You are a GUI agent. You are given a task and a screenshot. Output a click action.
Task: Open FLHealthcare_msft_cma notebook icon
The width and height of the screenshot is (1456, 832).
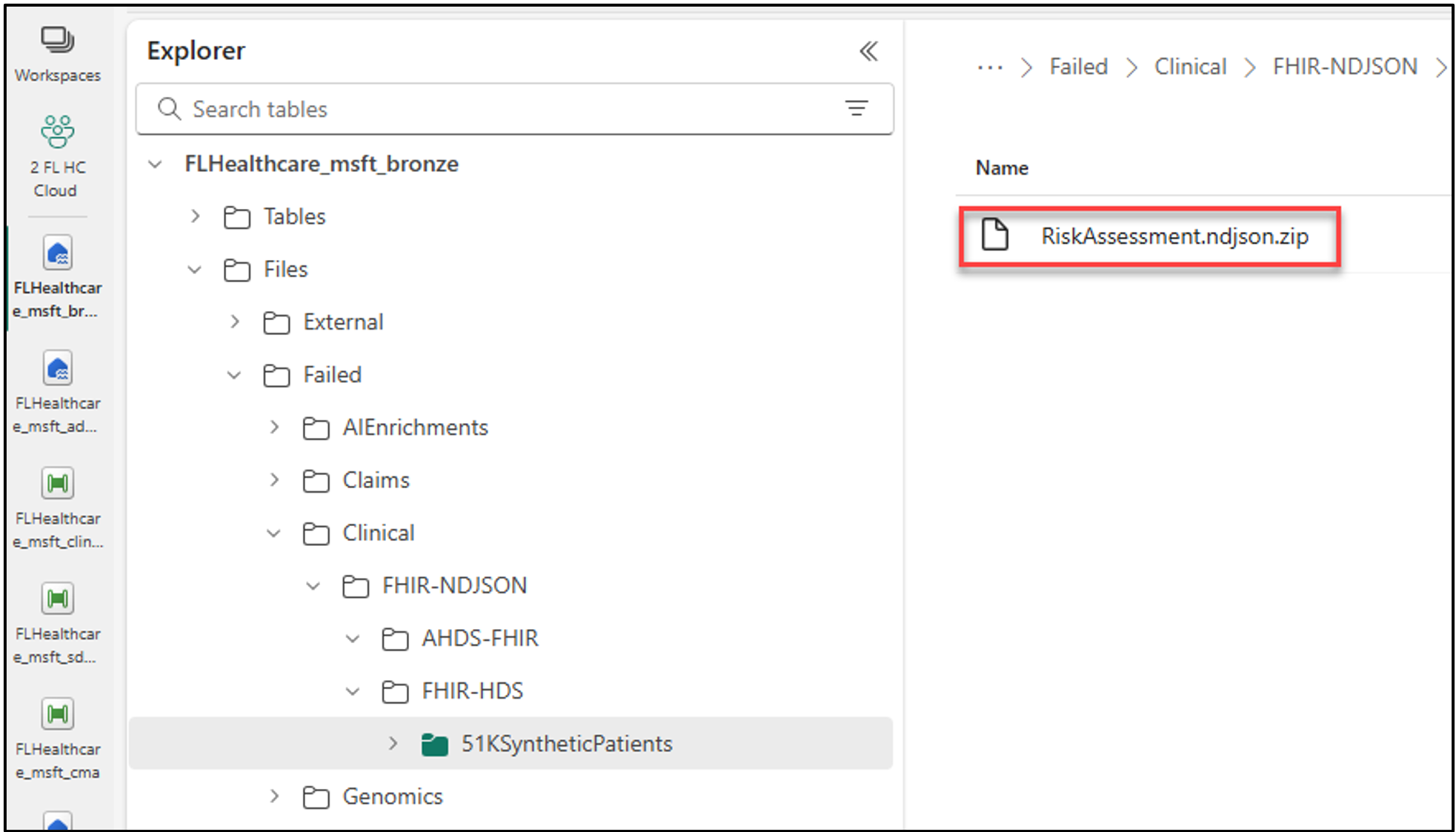[58, 714]
